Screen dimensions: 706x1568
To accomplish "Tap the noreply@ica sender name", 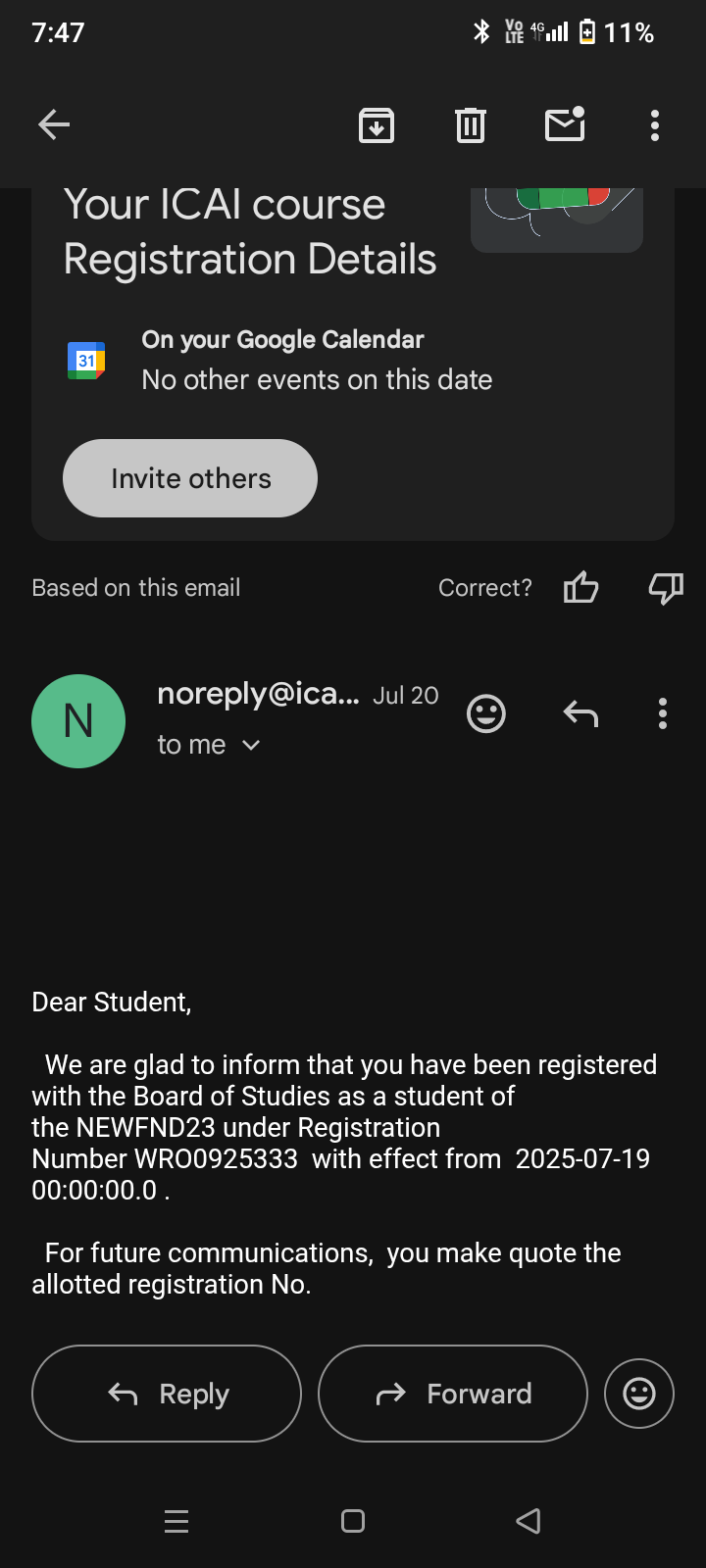I will pyautogui.click(x=258, y=694).
